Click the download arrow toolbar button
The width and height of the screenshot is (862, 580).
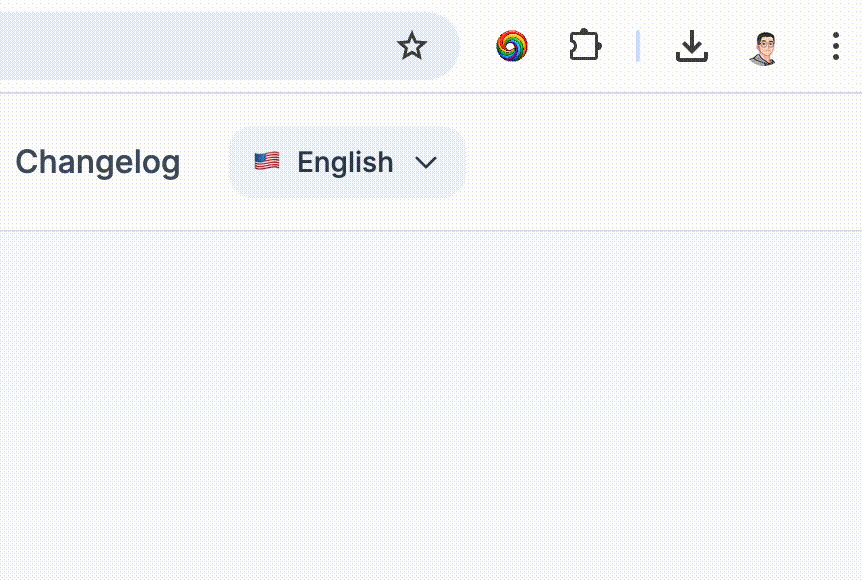pos(691,46)
